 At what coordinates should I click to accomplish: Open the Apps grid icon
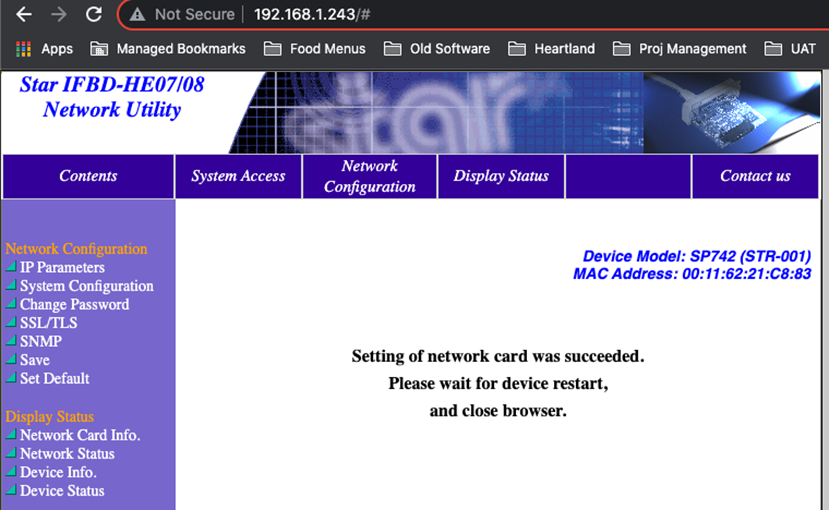(23, 49)
